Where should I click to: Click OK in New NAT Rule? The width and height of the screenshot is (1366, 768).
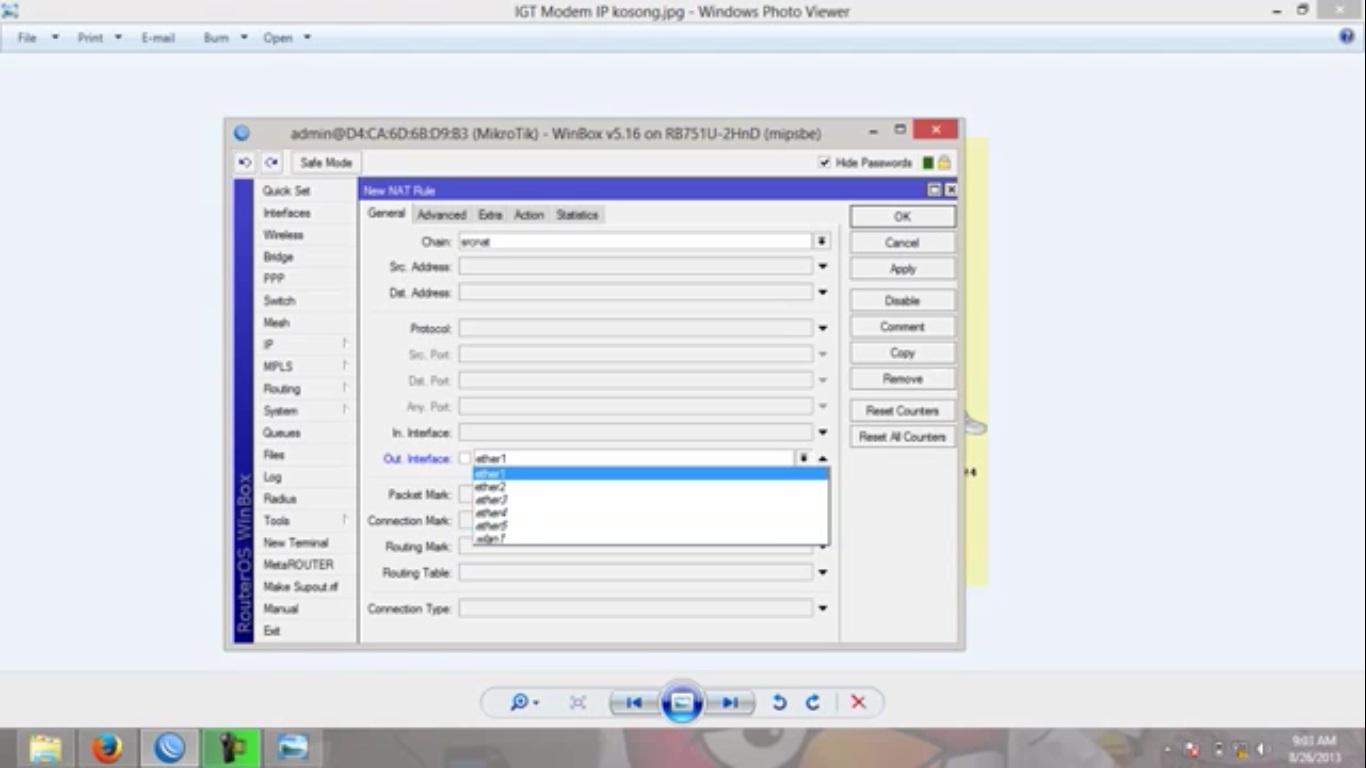click(902, 216)
